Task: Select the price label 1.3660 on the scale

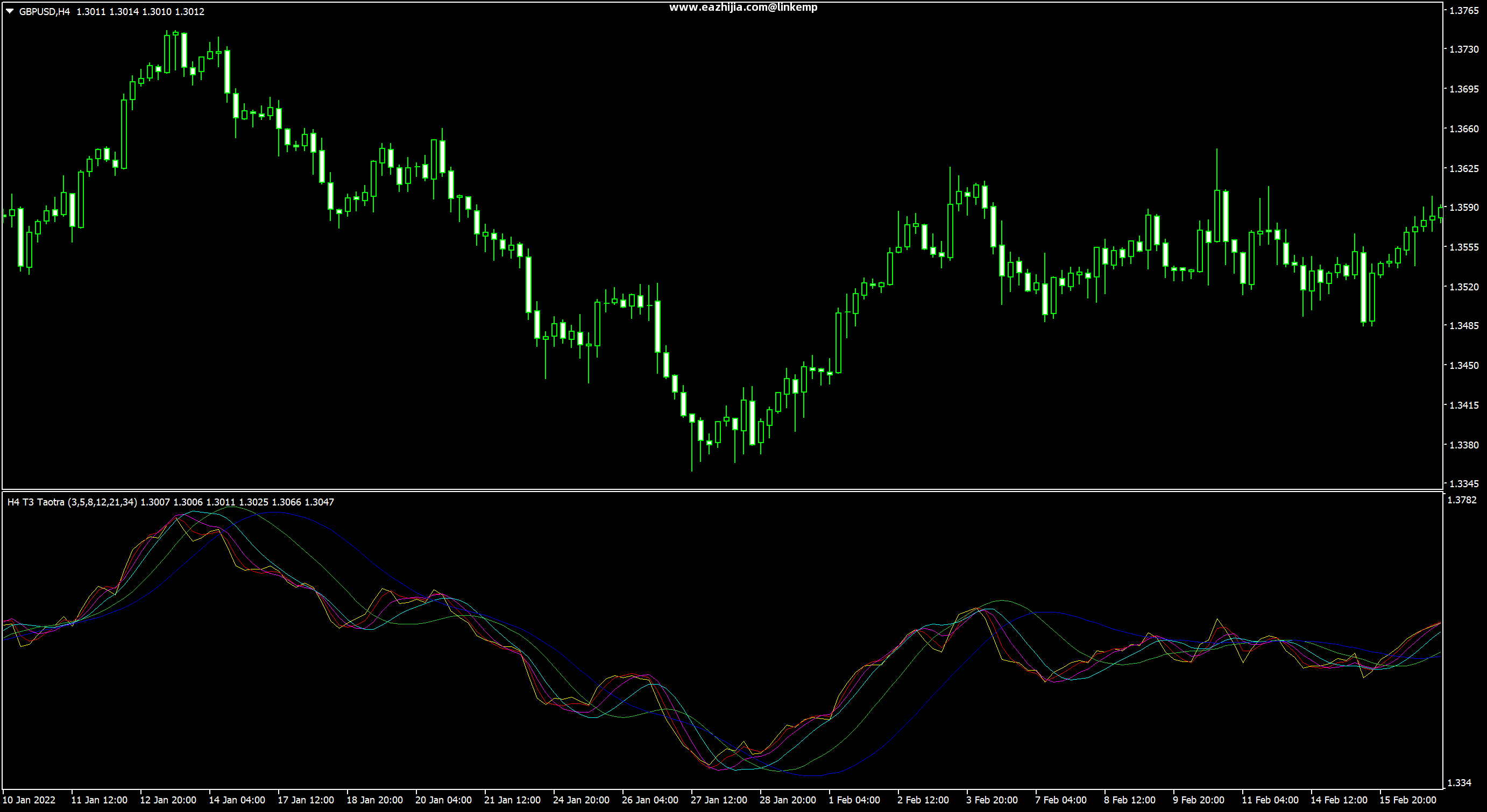Action: pos(1464,129)
